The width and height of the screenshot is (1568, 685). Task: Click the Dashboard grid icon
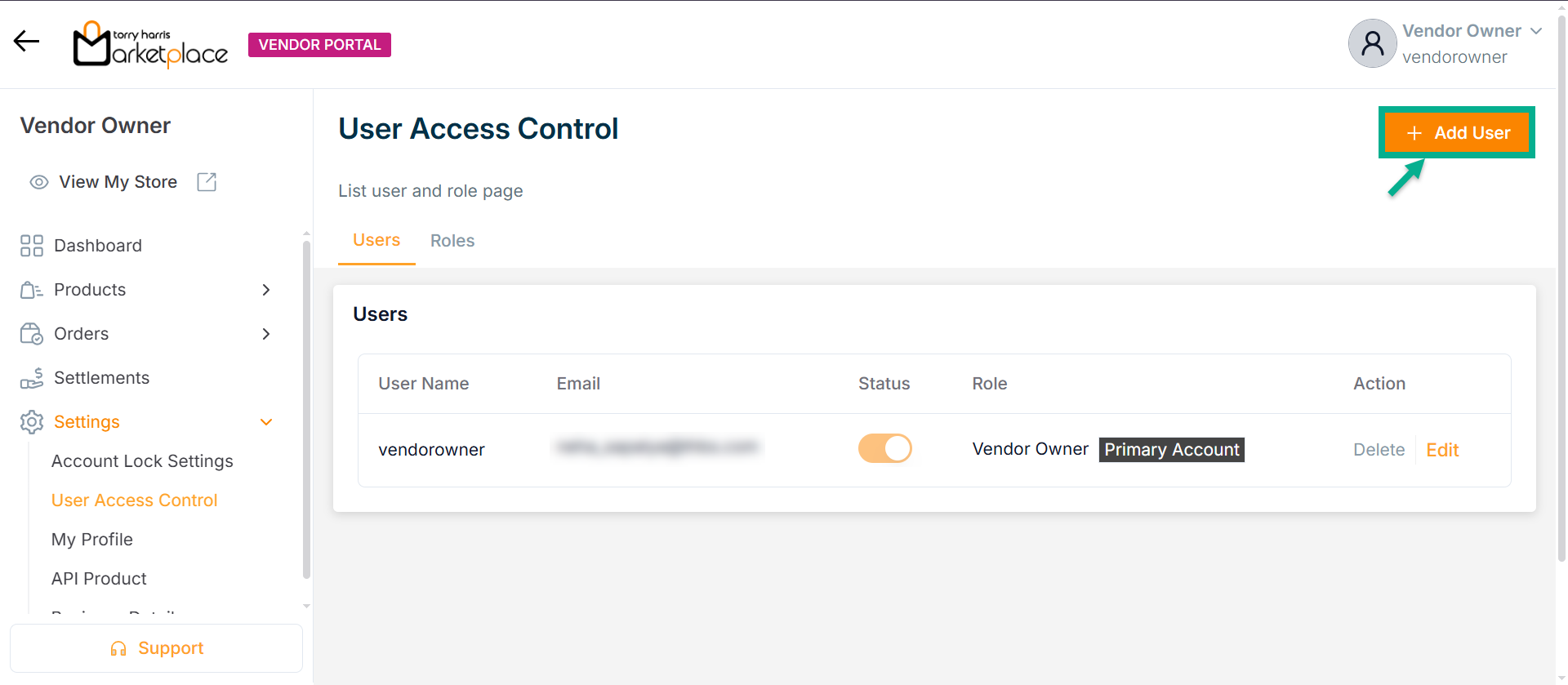click(x=32, y=246)
